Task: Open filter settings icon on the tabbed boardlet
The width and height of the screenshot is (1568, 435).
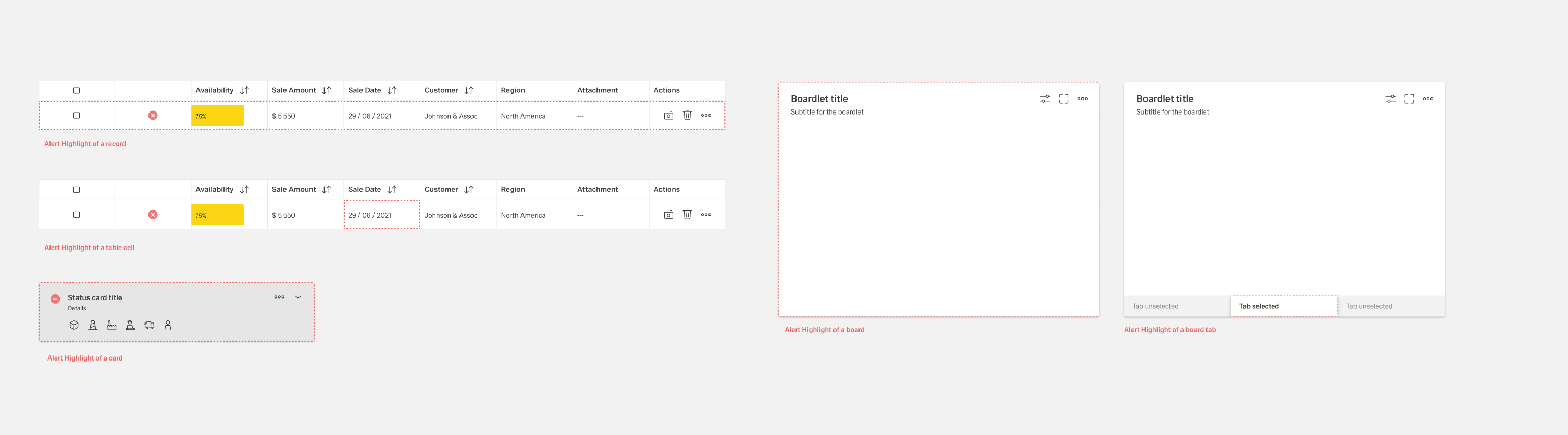Action: pos(1390,98)
